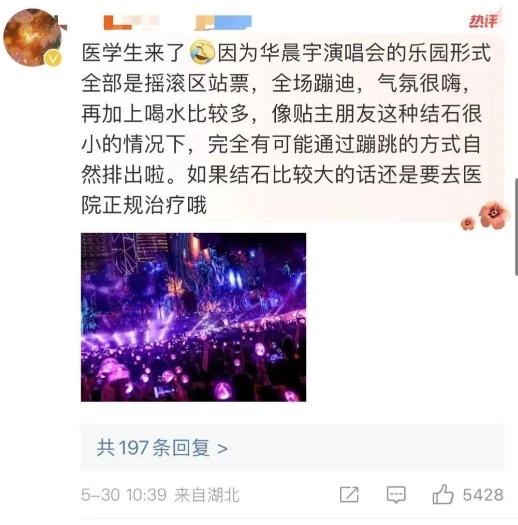Reply using the speech bubble icon
This screenshot has width=518, height=525.
(396, 495)
